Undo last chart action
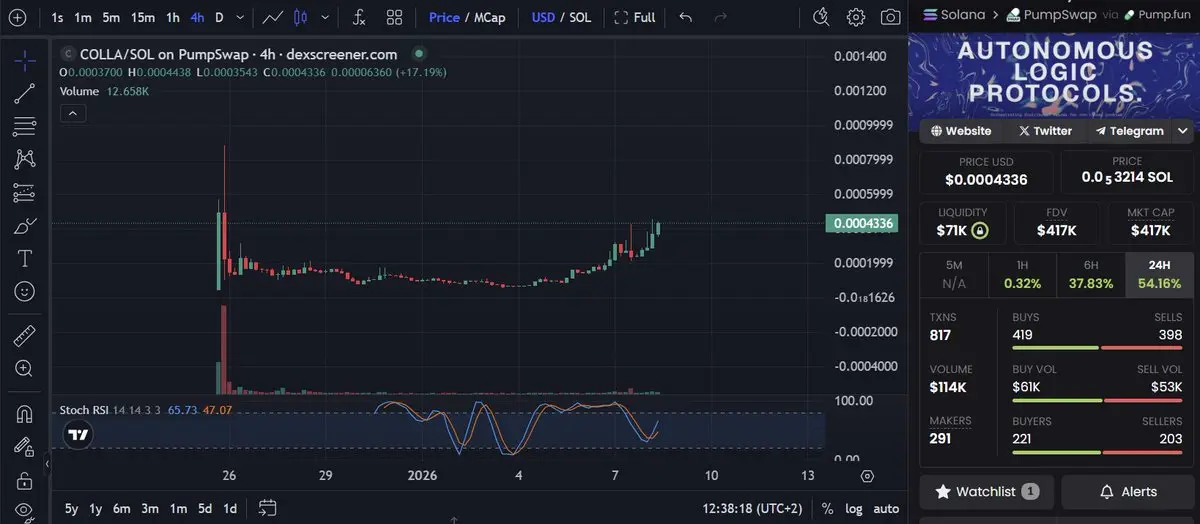Screen dimensions: 1200x524 (685, 17)
